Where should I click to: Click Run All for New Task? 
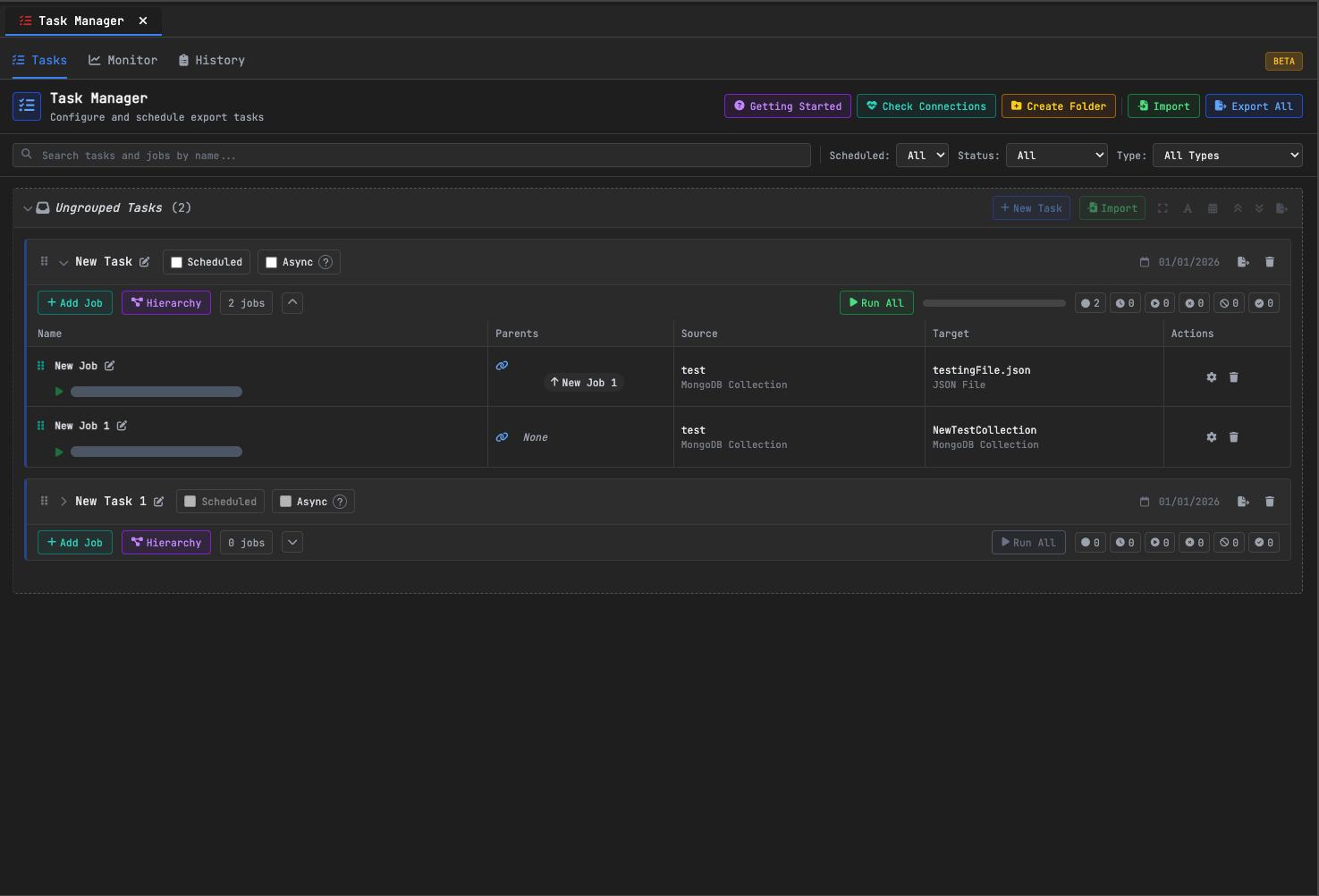[875, 303]
